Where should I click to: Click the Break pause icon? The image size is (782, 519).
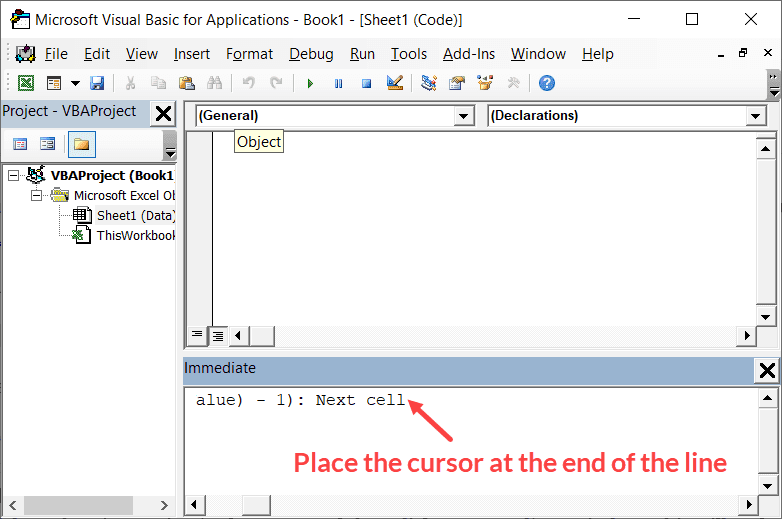click(x=338, y=83)
